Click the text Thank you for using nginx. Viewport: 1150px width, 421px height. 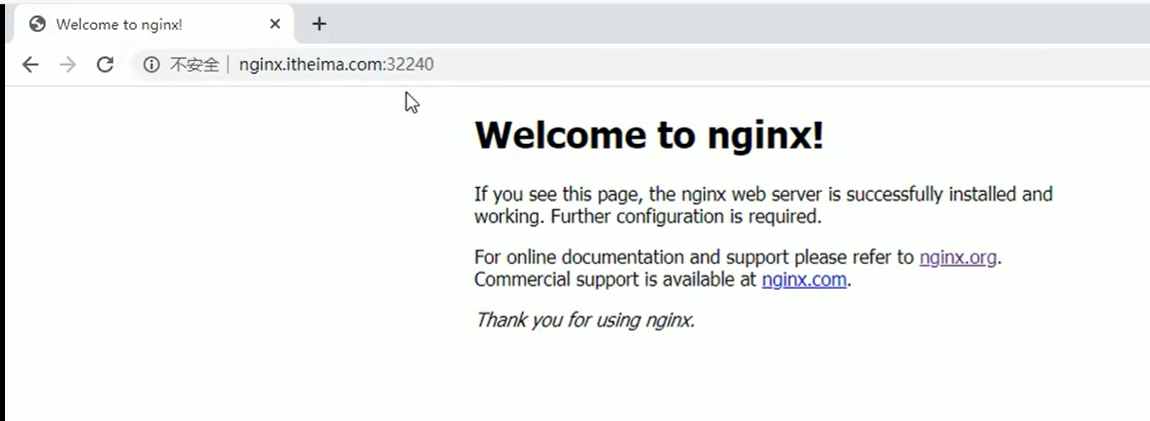[585, 320]
